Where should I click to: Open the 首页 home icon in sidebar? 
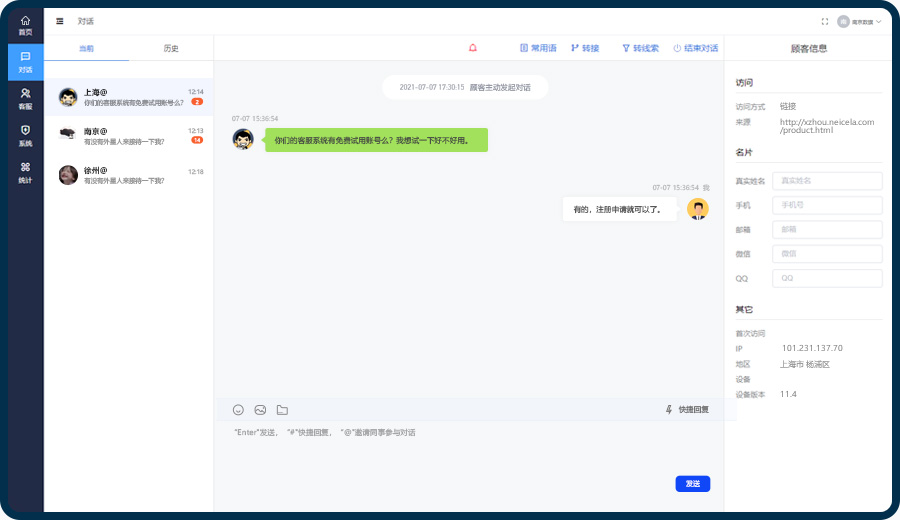[x=25, y=25]
